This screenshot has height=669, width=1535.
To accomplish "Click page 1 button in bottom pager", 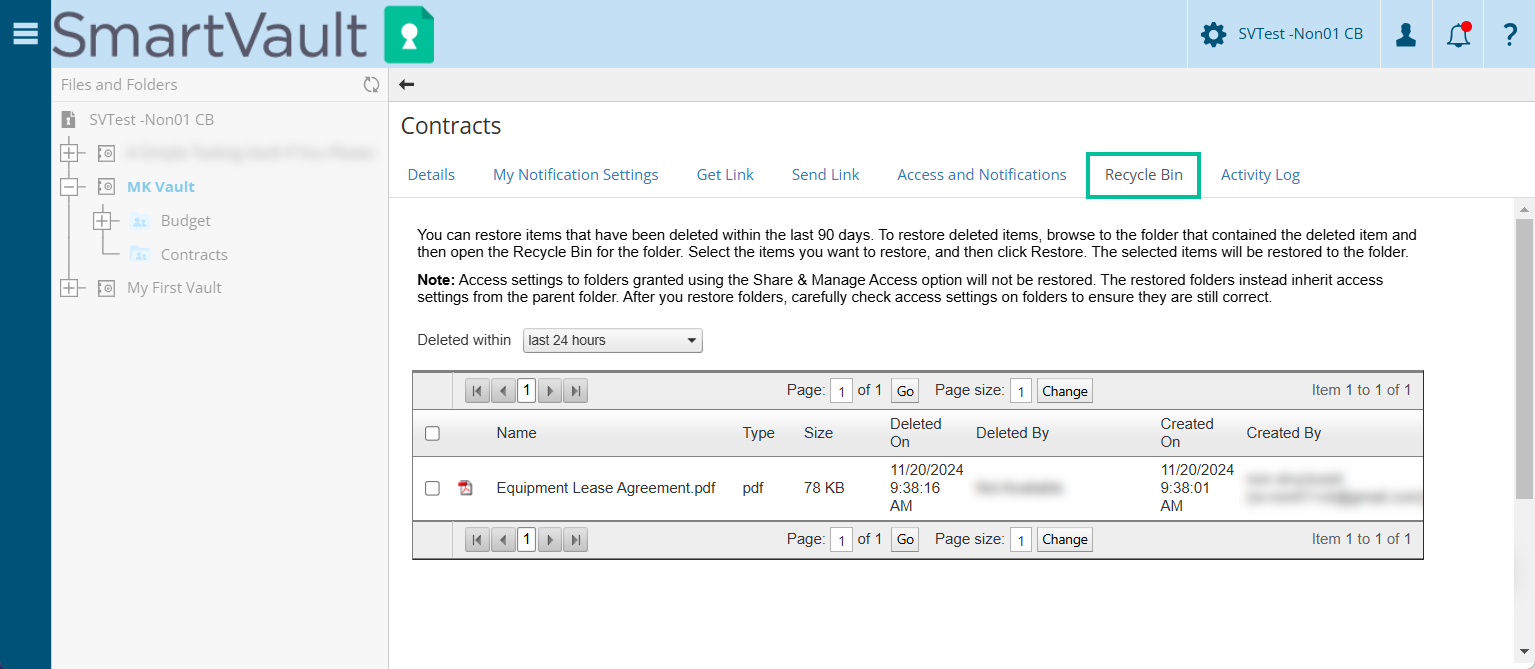I will tap(526, 540).
